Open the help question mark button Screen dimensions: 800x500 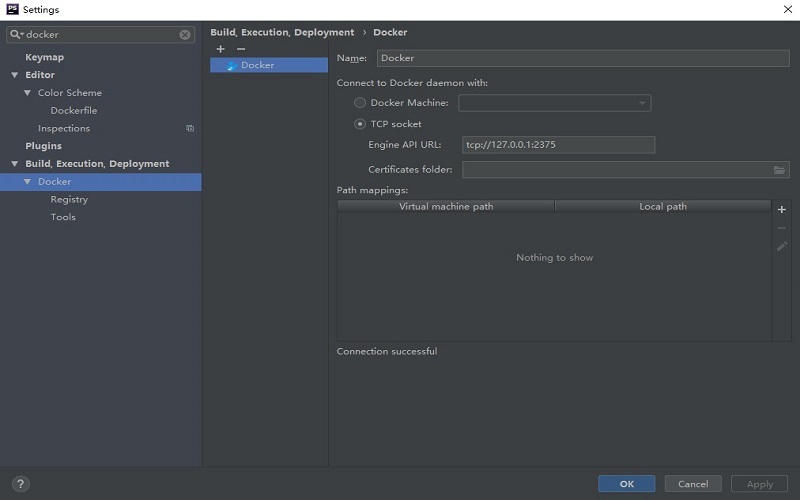click(x=21, y=484)
